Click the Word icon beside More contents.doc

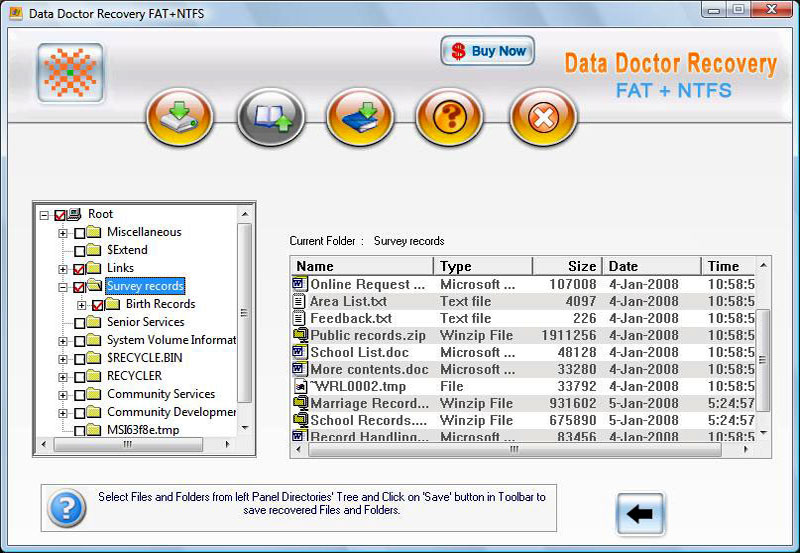point(299,369)
